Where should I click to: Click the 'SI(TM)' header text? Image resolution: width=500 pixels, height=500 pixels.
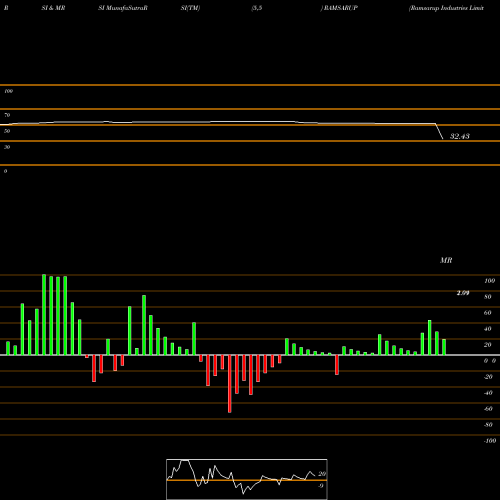(190, 8)
